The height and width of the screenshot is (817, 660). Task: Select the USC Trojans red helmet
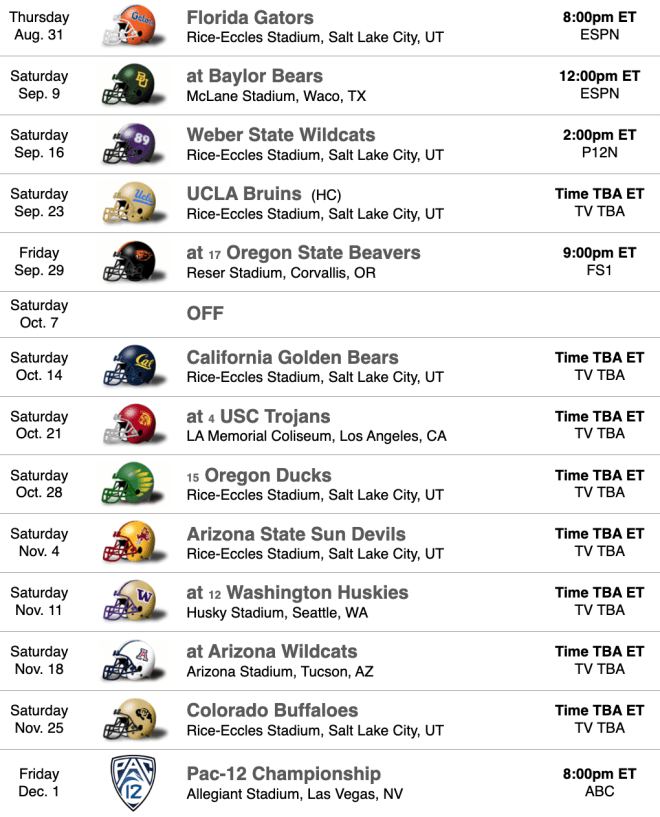[x=133, y=424]
